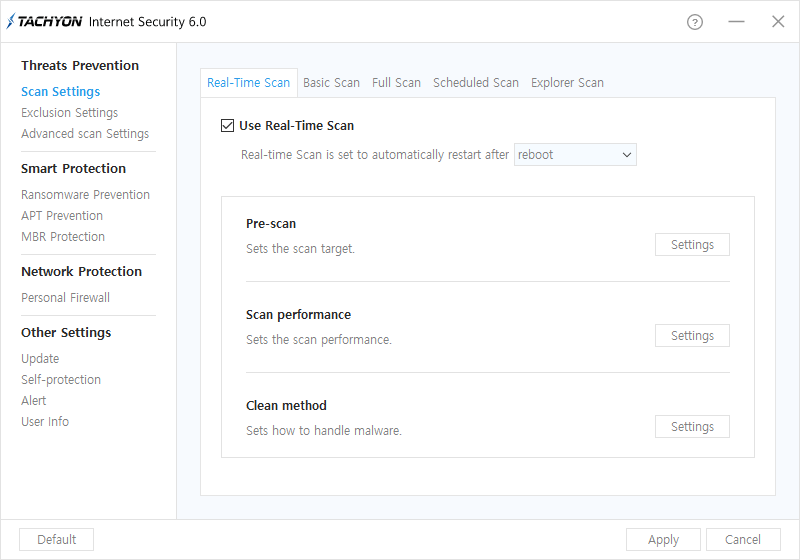The height and width of the screenshot is (560, 800).
Task: Open Pre-scan Settings button
Action: pos(692,245)
